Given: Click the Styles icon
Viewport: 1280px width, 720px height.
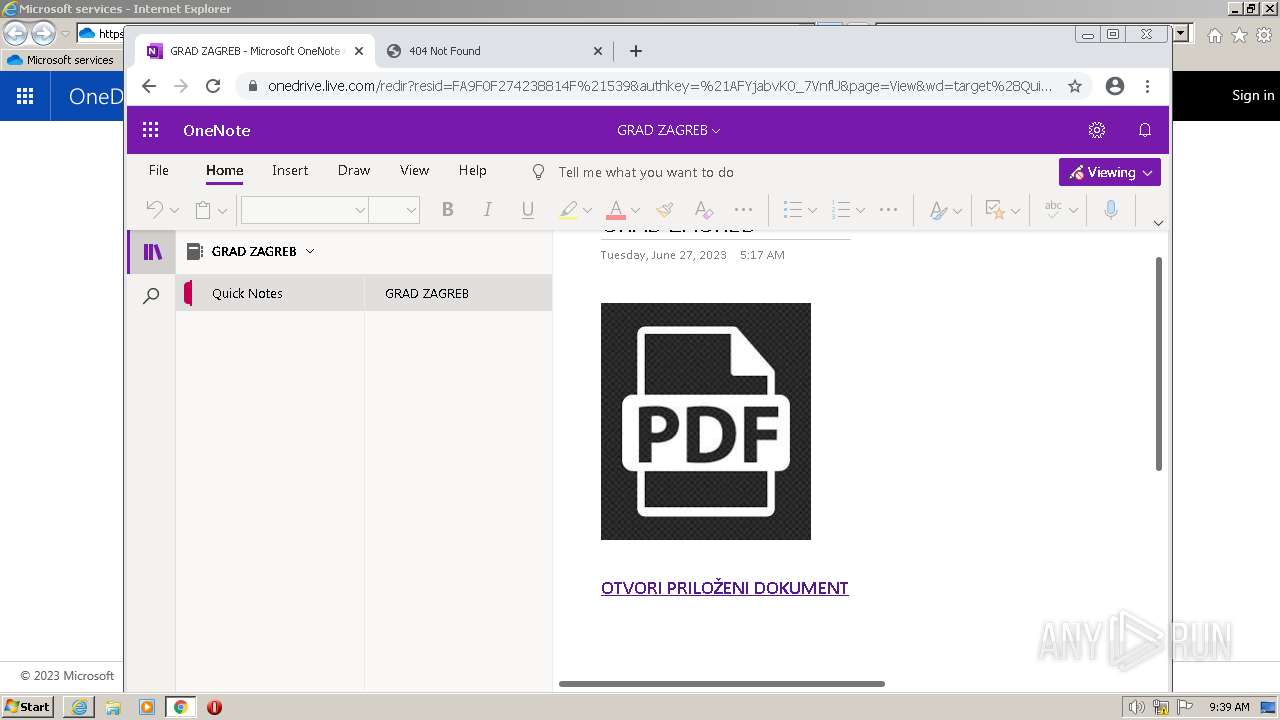Looking at the screenshot, I should point(938,210).
